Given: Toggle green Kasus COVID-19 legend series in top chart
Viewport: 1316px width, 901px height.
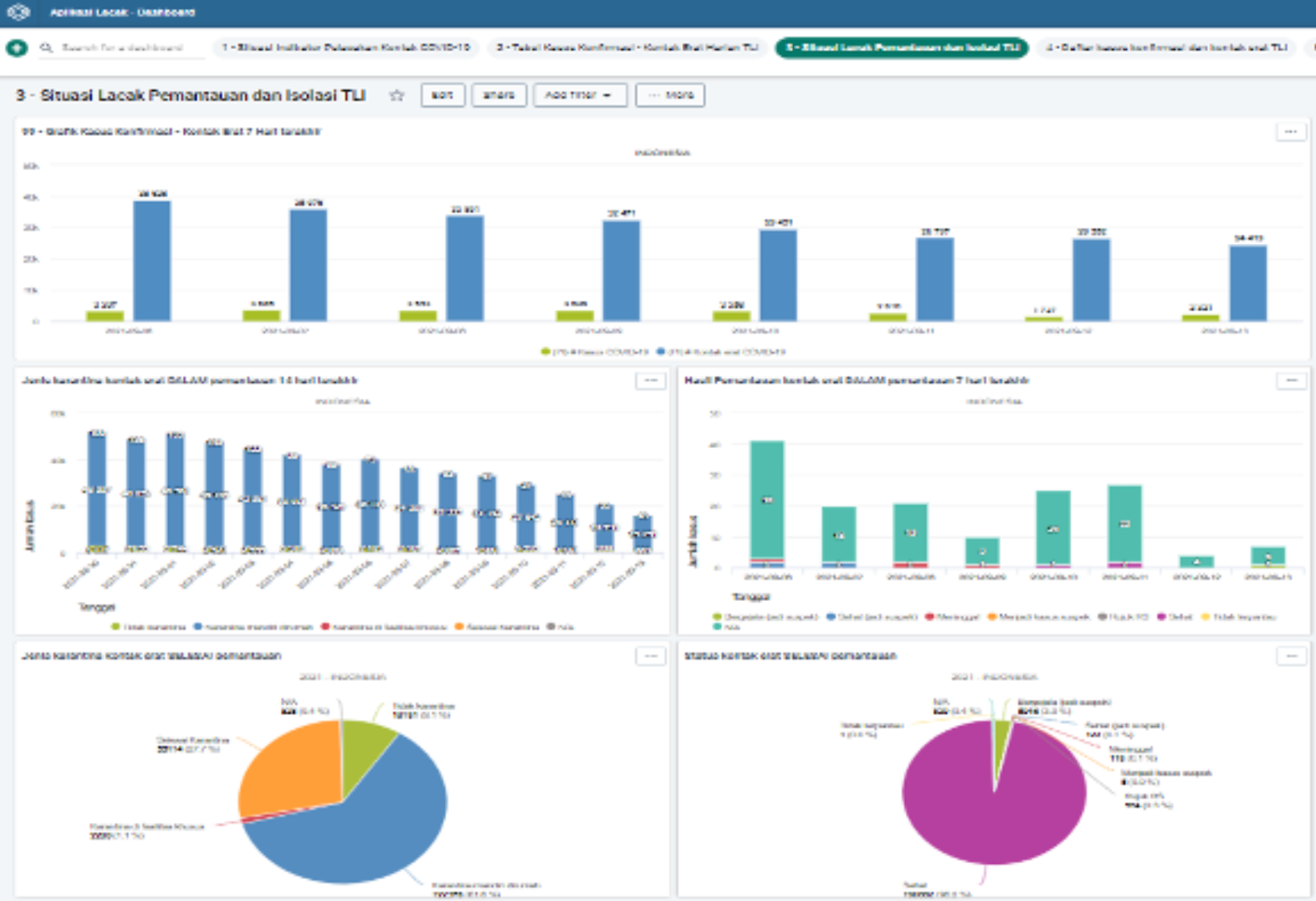Looking at the screenshot, I should [595, 352].
